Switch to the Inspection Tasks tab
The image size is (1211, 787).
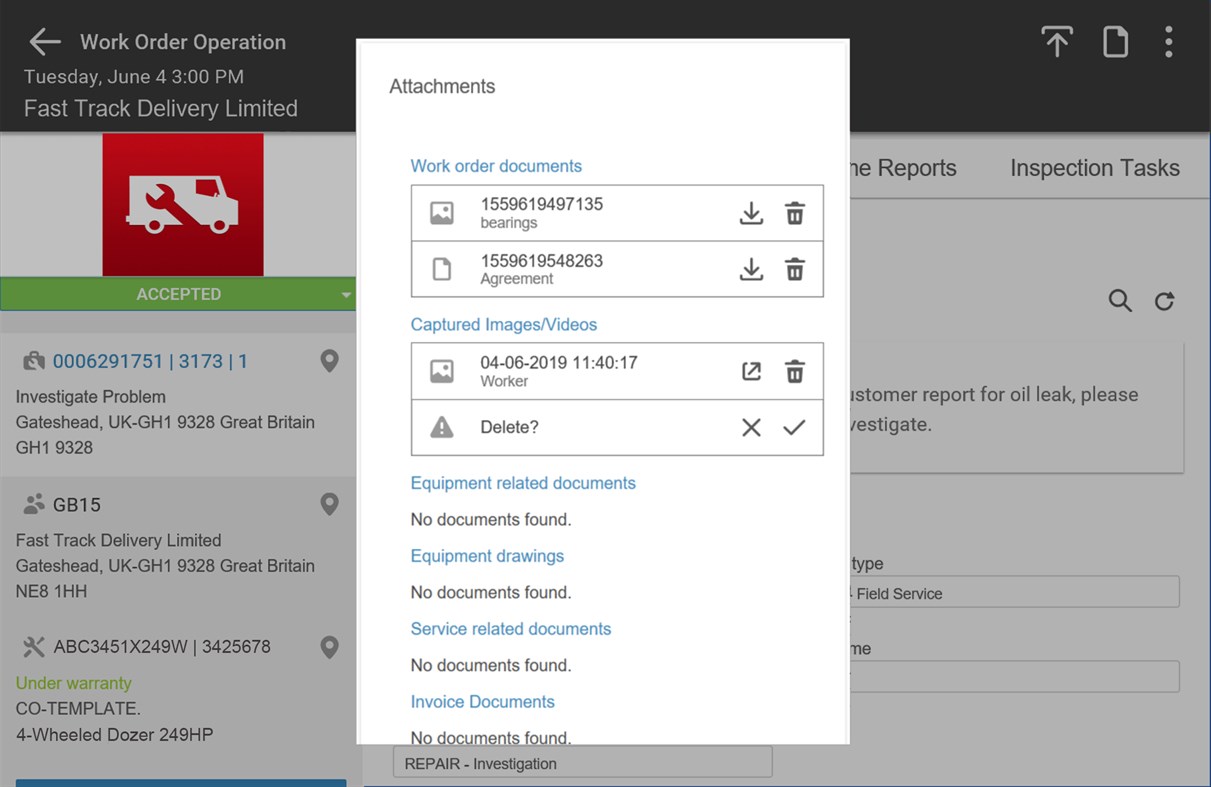coord(1094,168)
